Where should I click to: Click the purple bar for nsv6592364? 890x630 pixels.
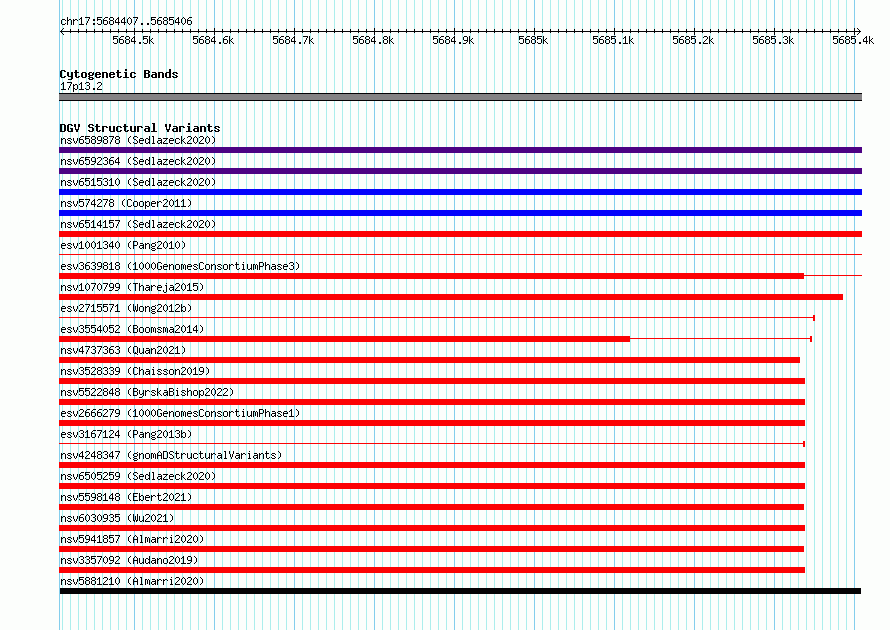(x=460, y=171)
